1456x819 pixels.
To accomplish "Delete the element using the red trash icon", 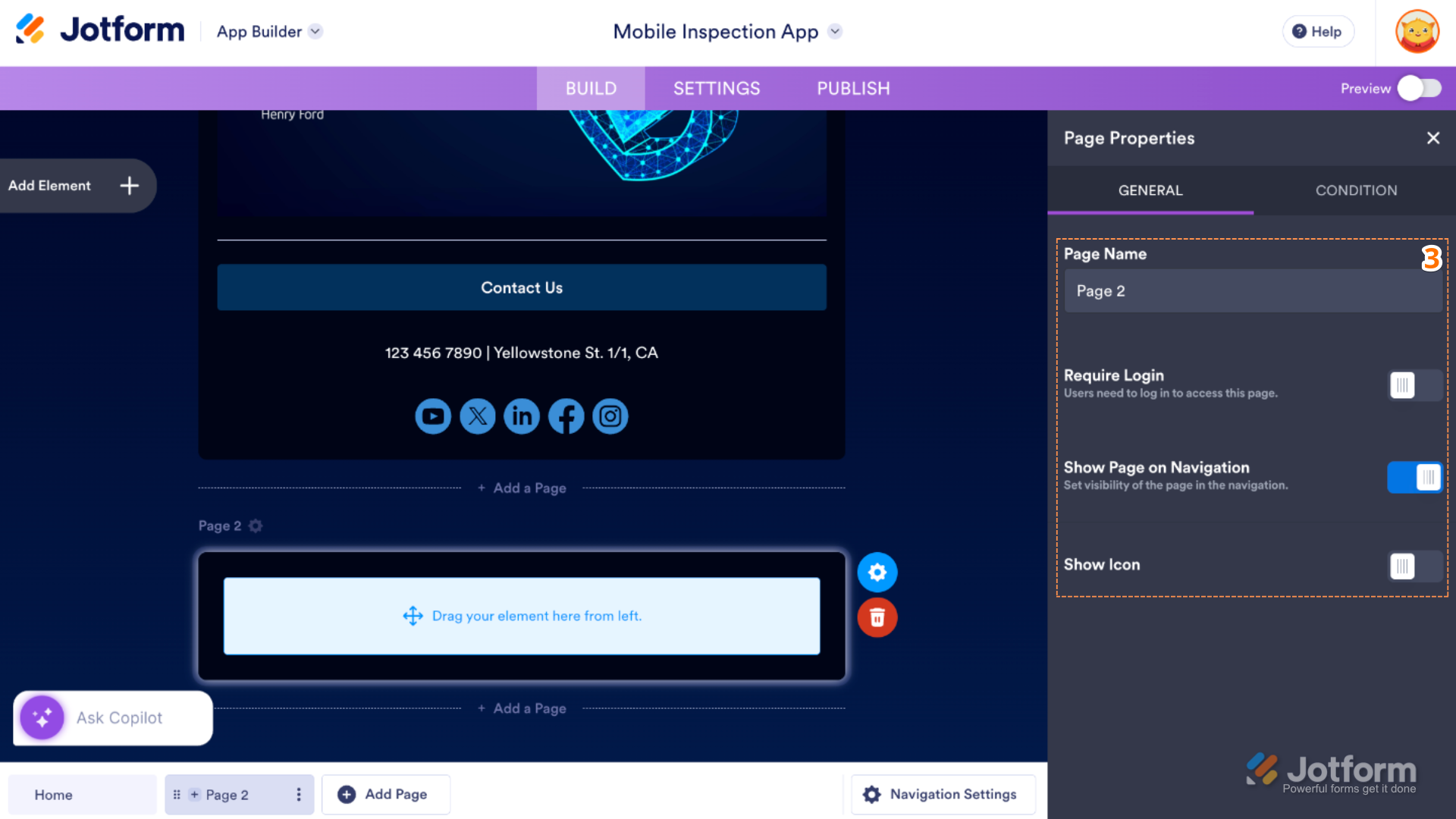I will point(877,617).
